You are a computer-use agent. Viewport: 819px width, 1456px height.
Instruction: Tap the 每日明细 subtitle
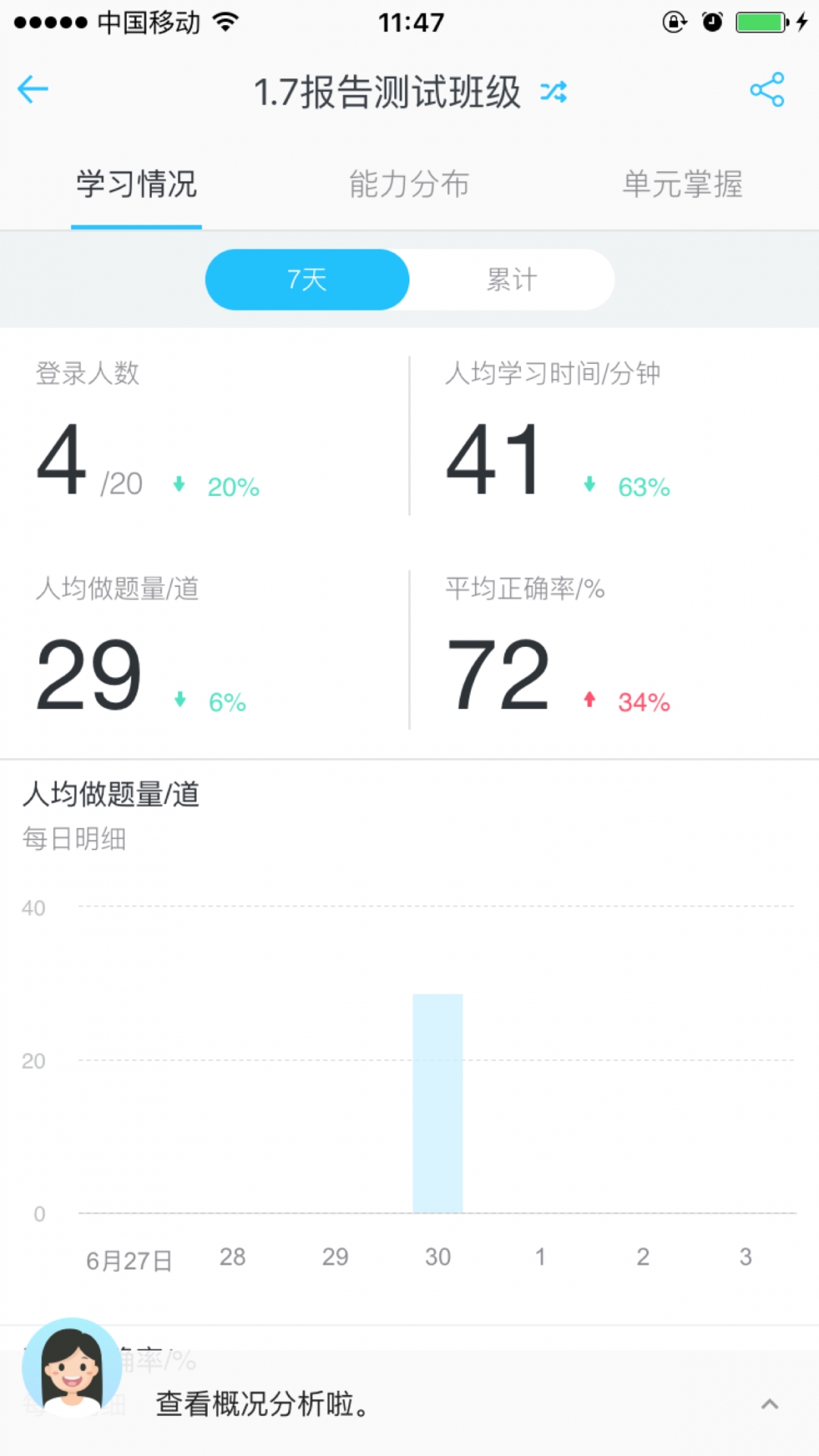[74, 839]
